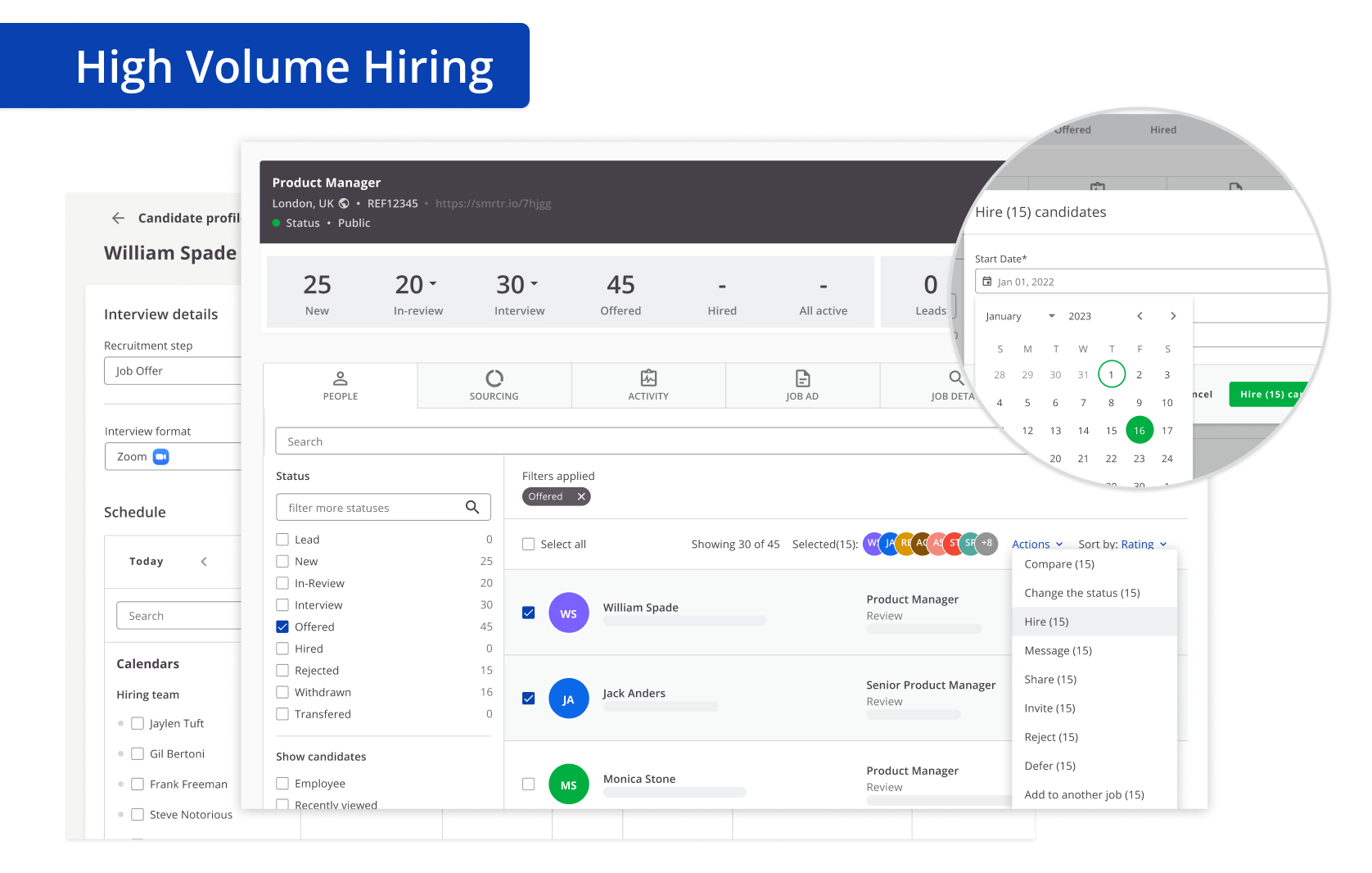Check the Select all checkbox

[529, 545]
